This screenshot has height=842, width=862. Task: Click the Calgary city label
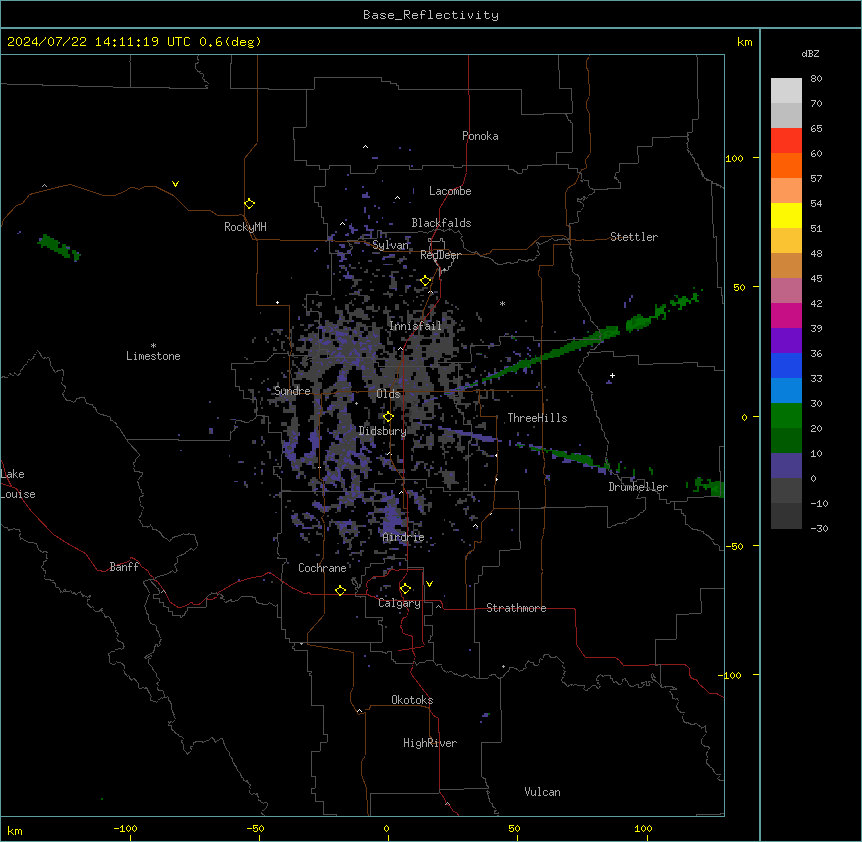point(399,603)
